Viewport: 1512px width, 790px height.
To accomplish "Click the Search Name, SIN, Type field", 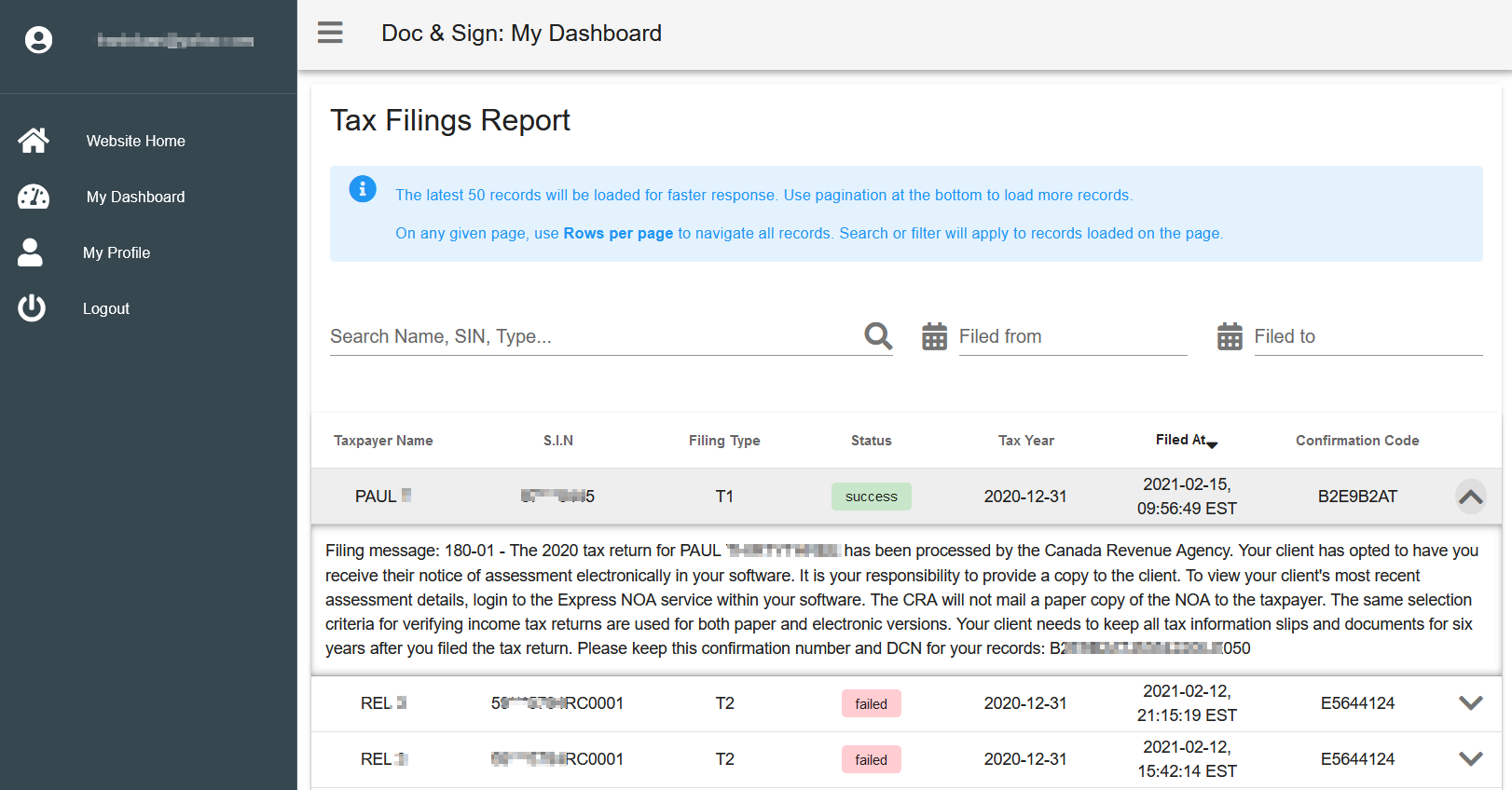I will 592,336.
